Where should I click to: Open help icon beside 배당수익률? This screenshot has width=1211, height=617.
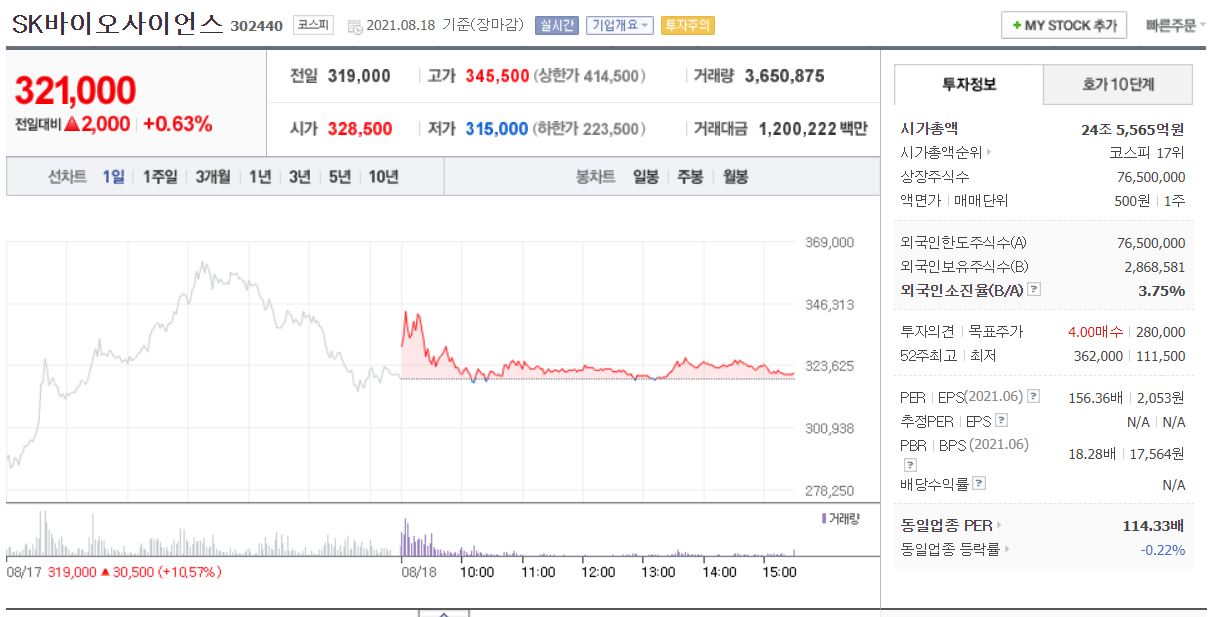pyautogui.click(x=979, y=484)
